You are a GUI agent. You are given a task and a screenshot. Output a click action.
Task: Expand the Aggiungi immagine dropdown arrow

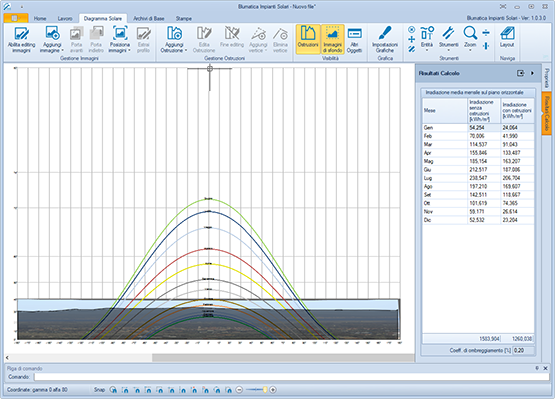[63, 50]
